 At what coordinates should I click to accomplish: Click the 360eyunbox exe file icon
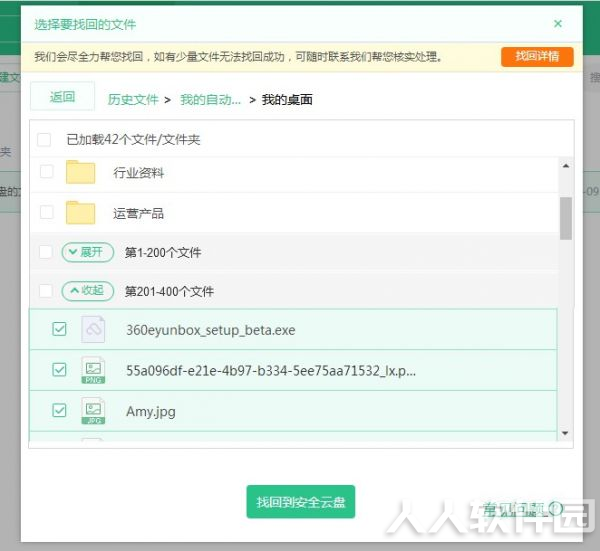click(93, 329)
